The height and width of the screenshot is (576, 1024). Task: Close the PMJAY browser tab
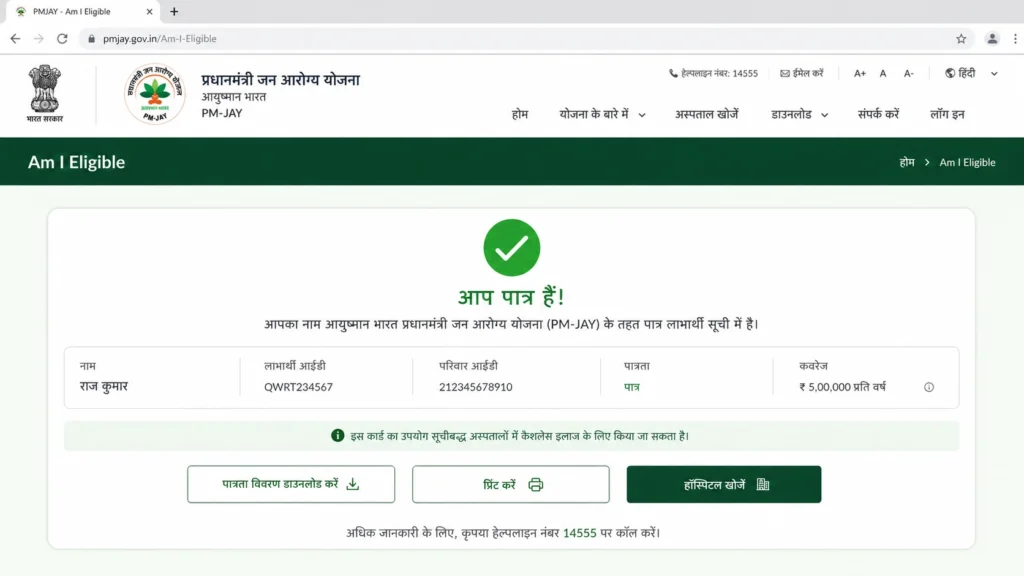click(149, 11)
